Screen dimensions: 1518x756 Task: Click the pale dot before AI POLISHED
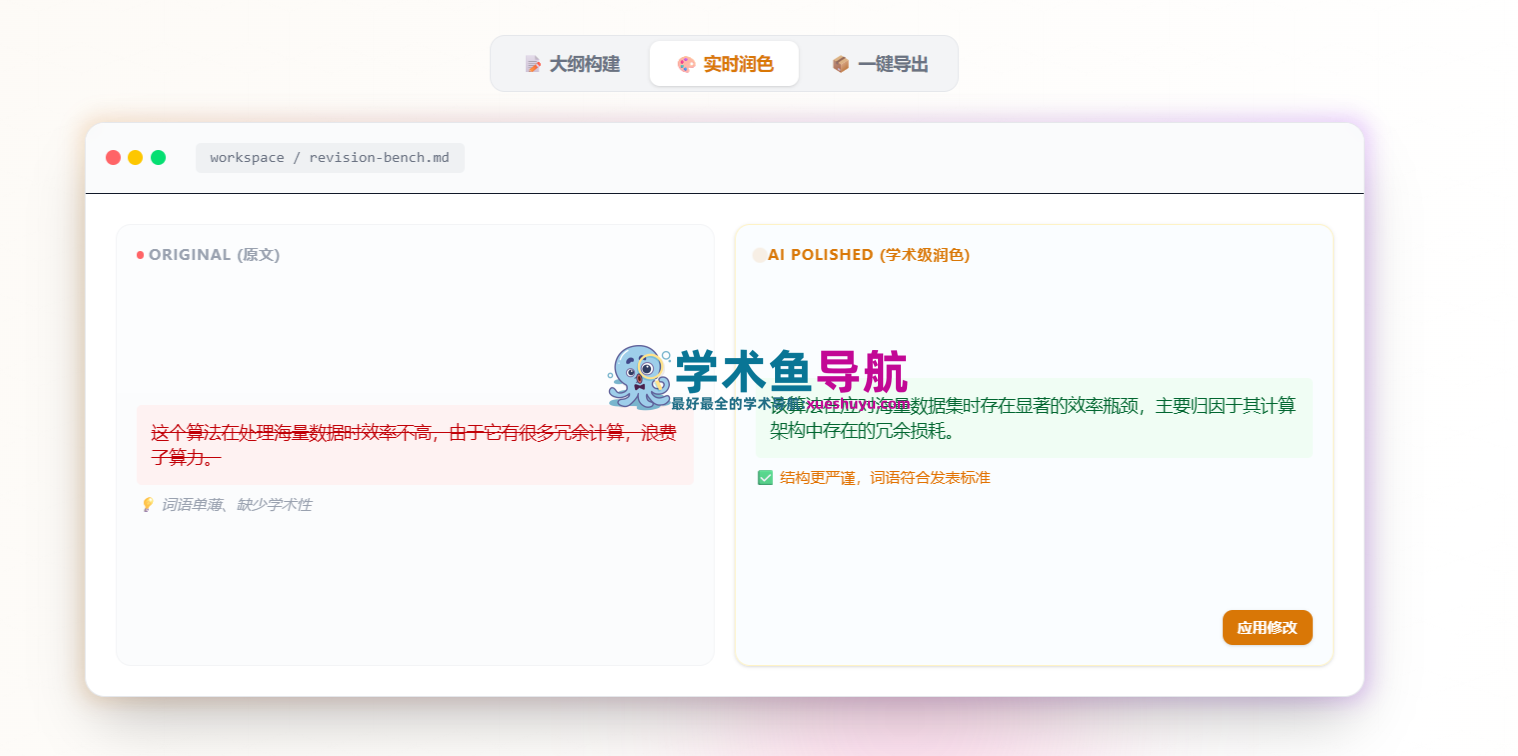pyautogui.click(x=759, y=255)
